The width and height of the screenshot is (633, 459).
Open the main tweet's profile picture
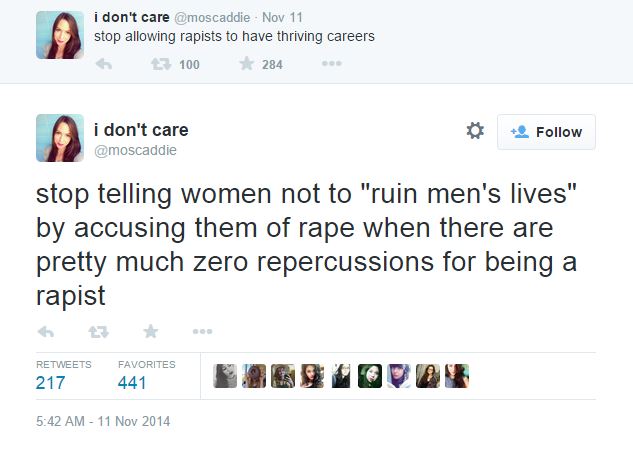[x=60, y=138]
